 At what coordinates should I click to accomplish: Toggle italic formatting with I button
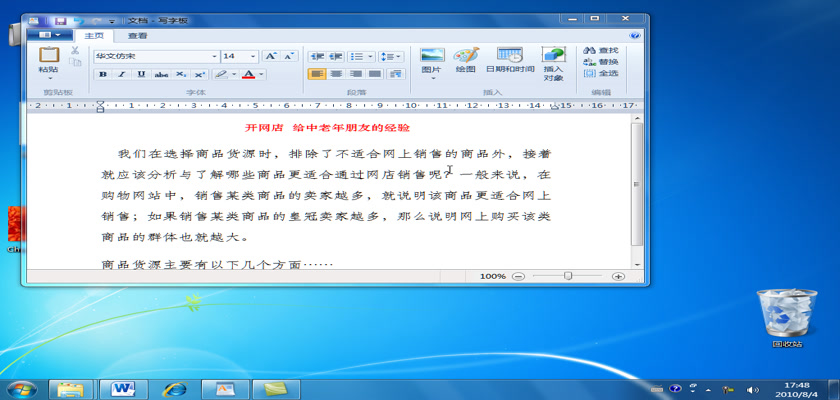coord(122,74)
